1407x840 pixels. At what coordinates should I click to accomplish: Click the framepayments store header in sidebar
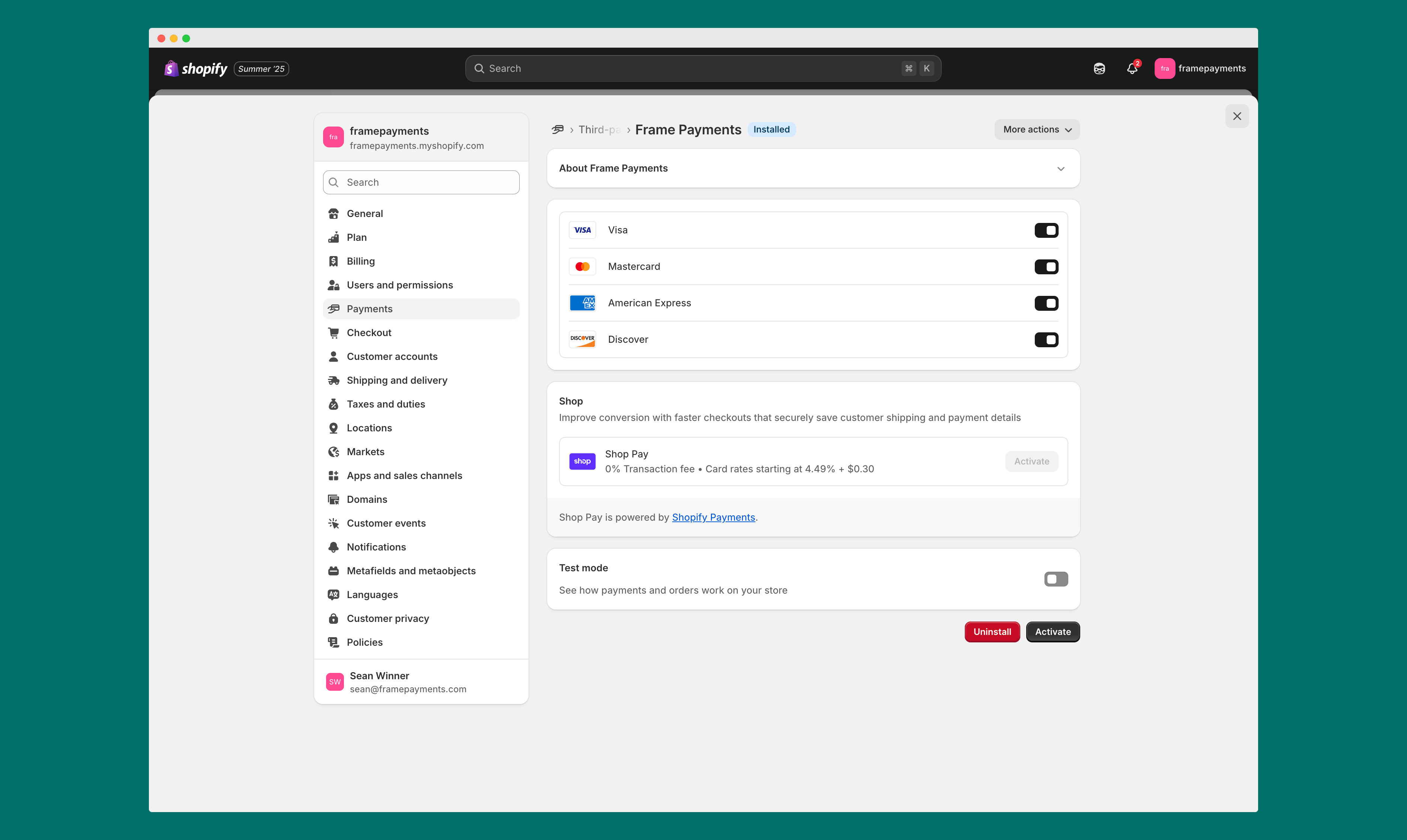tap(421, 138)
